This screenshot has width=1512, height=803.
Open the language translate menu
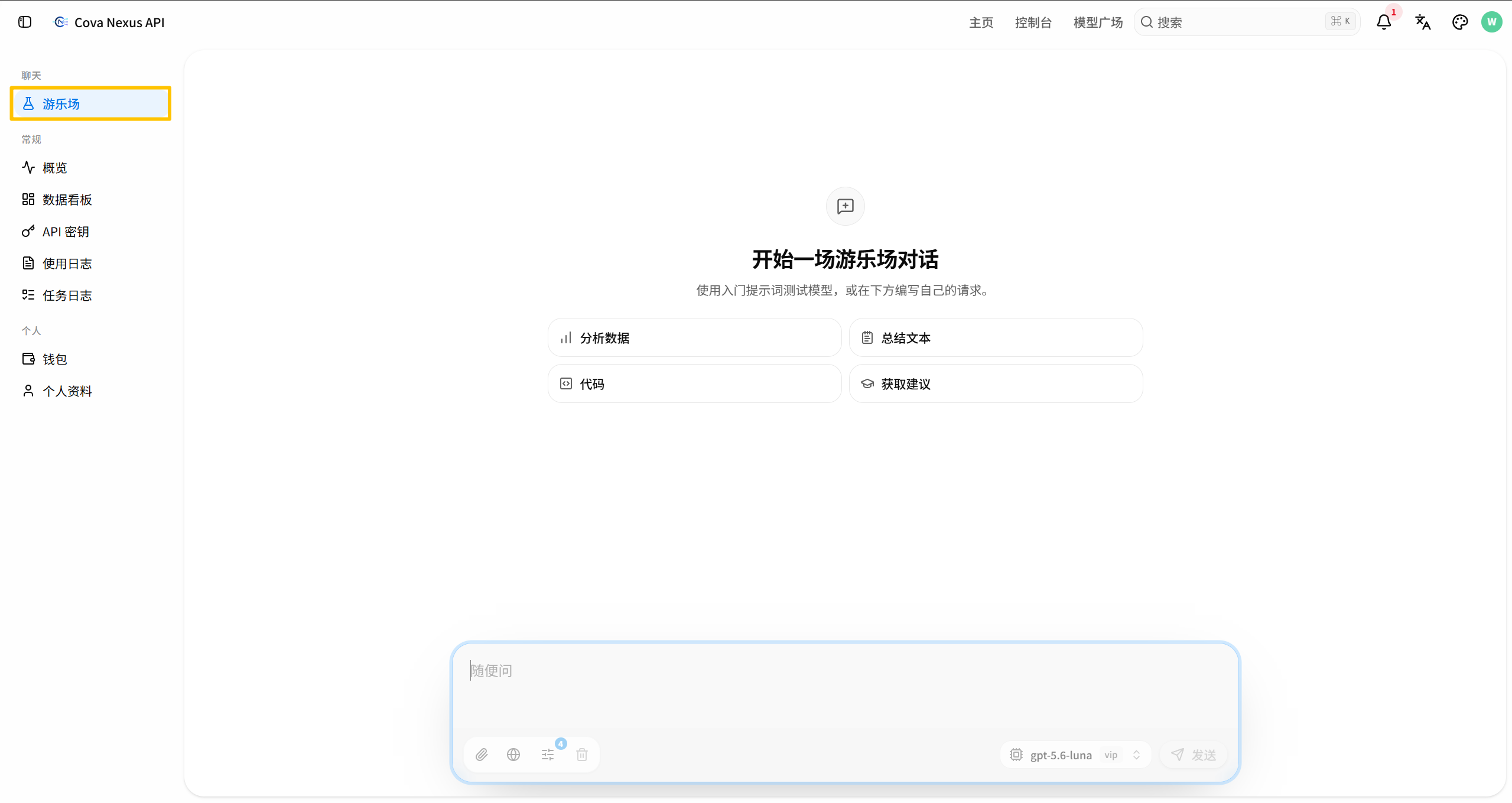click(x=1423, y=22)
